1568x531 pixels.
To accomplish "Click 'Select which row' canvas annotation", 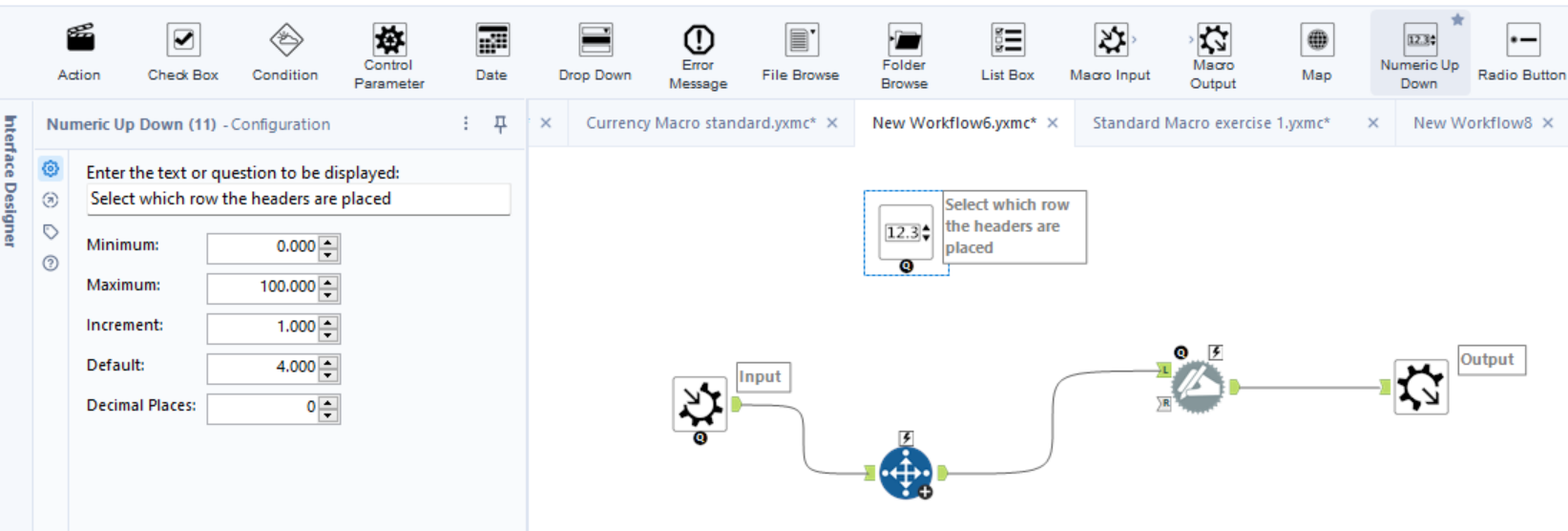I will point(1014,226).
